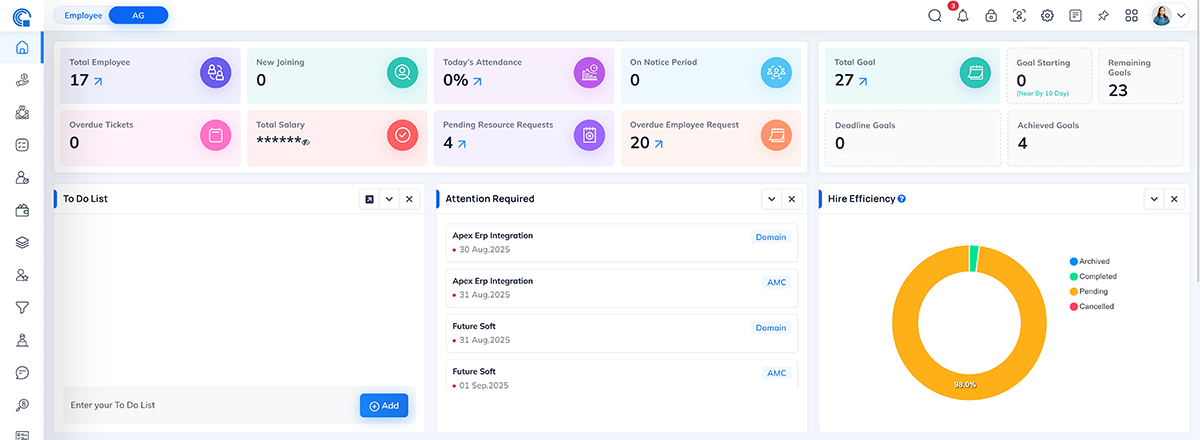
Task: Open the user profile dropdown
Action: point(1168,16)
